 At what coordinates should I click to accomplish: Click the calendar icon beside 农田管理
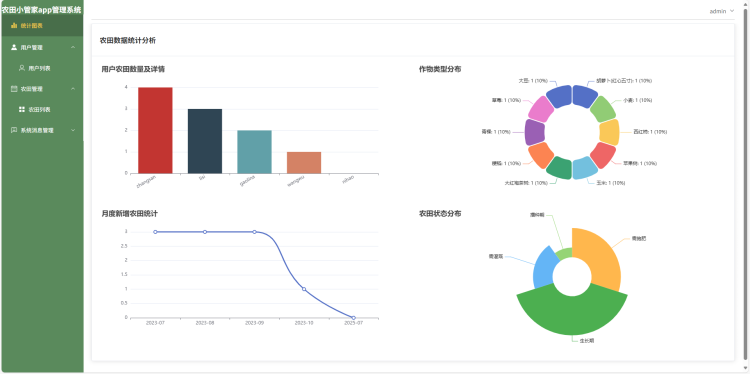[x=14, y=89]
